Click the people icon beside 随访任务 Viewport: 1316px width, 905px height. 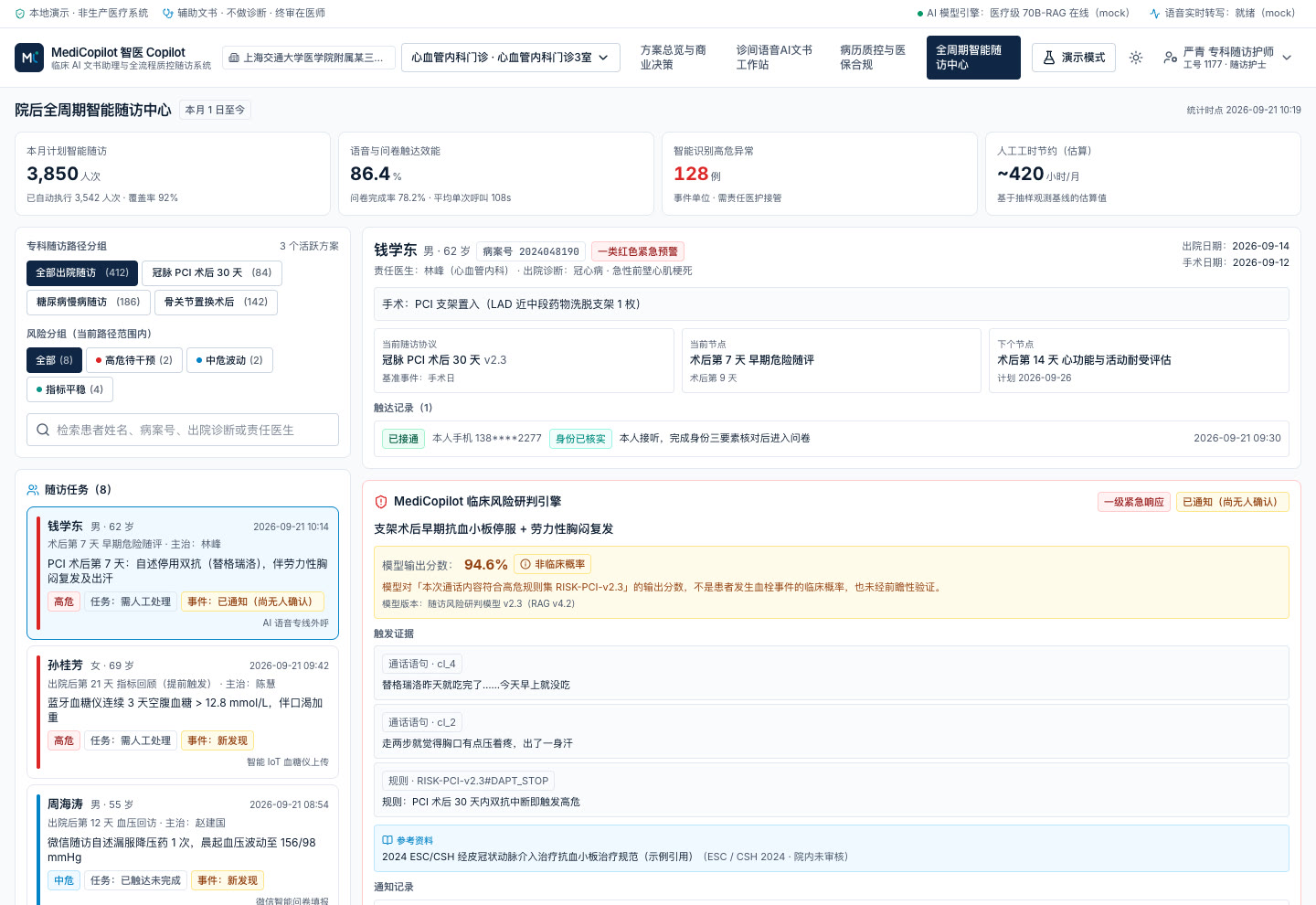tap(33, 490)
